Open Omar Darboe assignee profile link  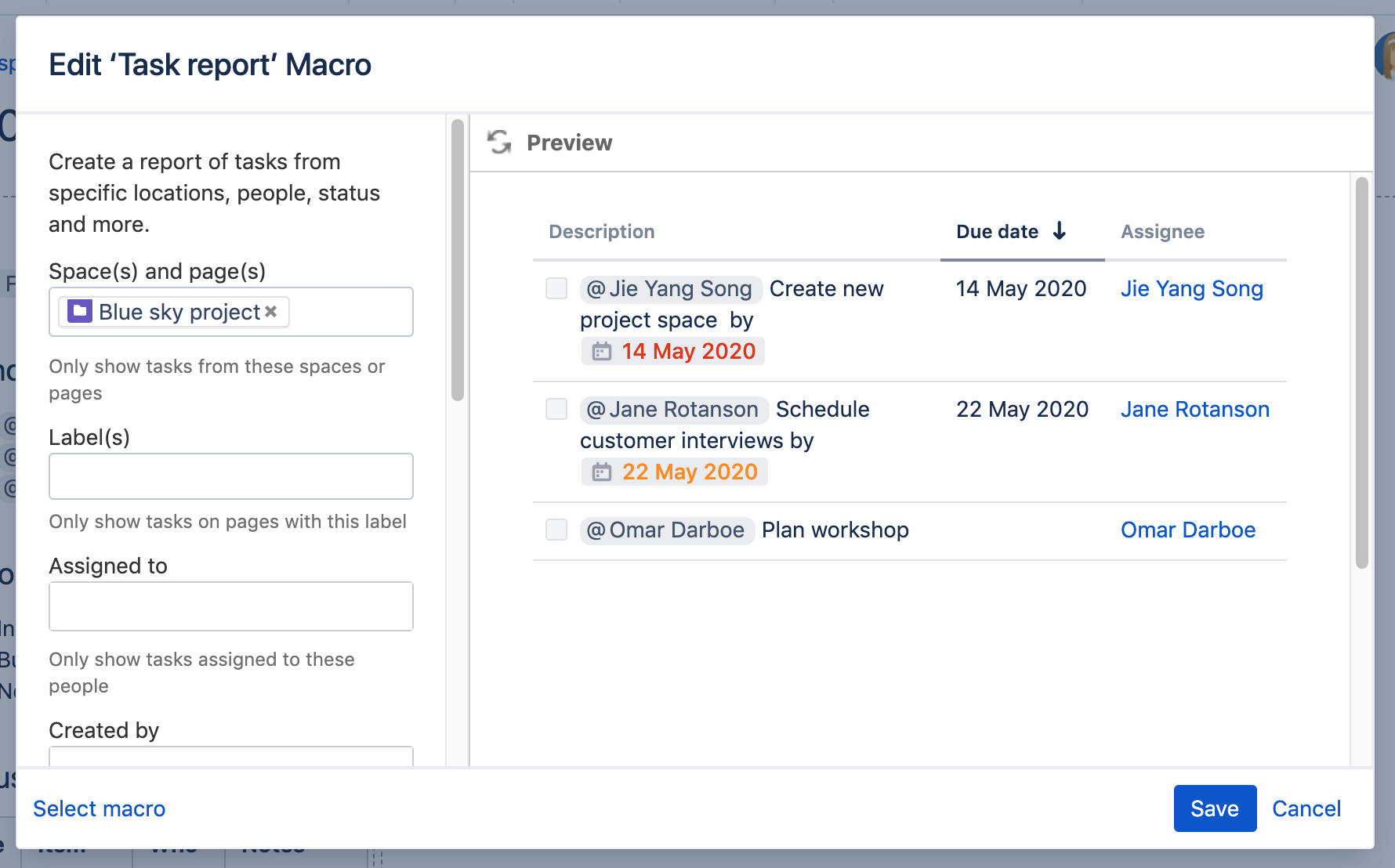coord(1188,530)
